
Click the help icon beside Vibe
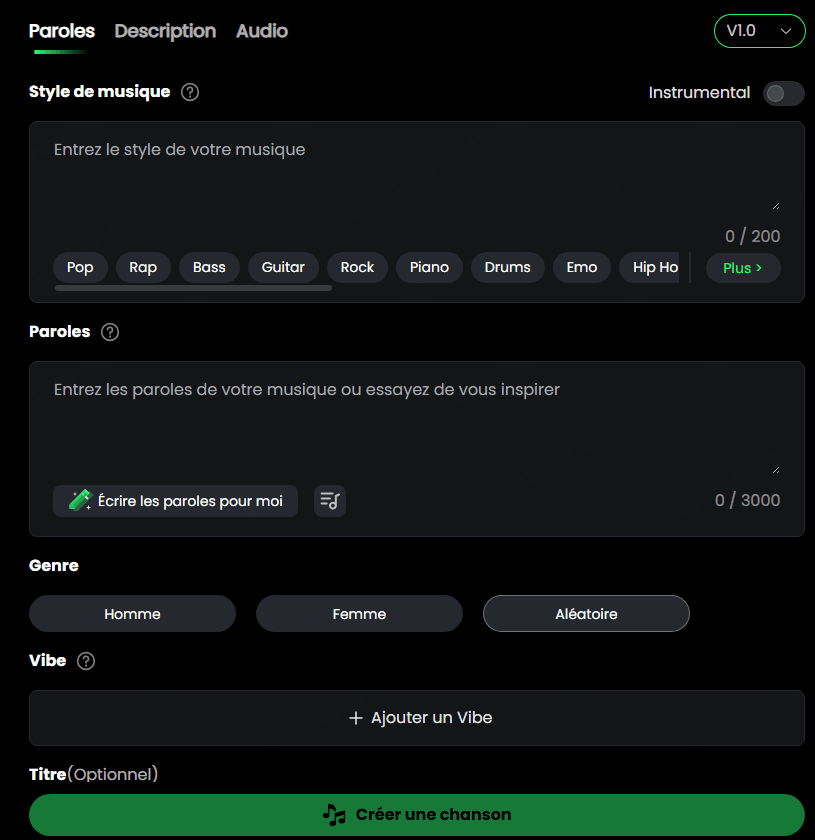click(x=86, y=661)
